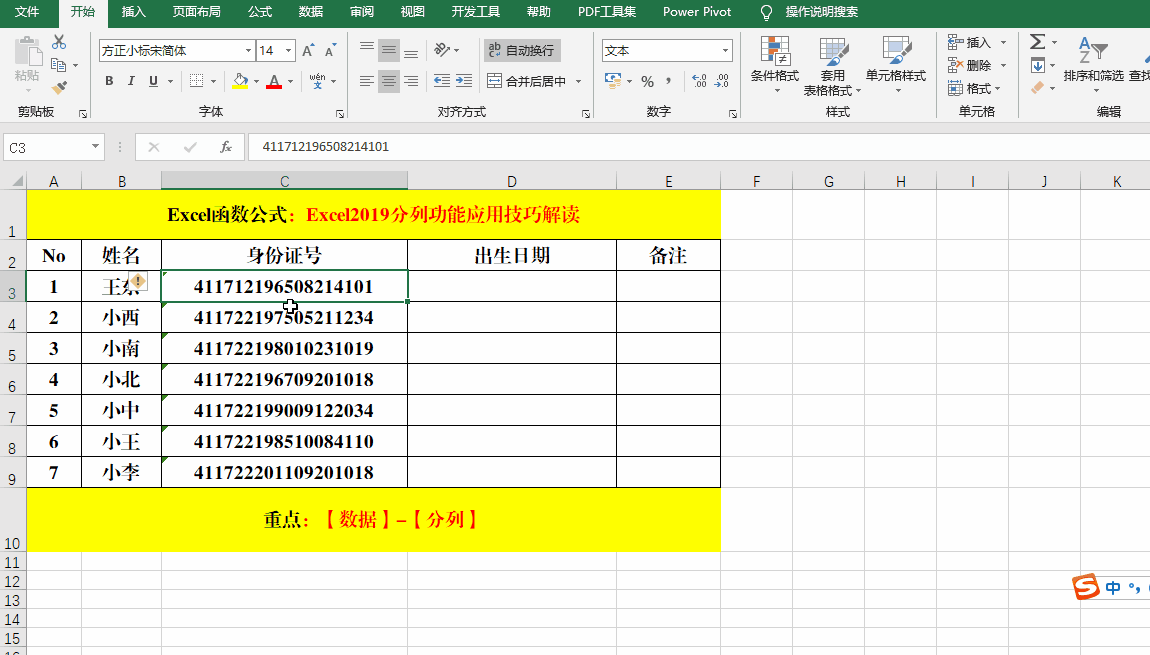Open 单元格样式 cell styles

pyautogui.click(x=896, y=65)
